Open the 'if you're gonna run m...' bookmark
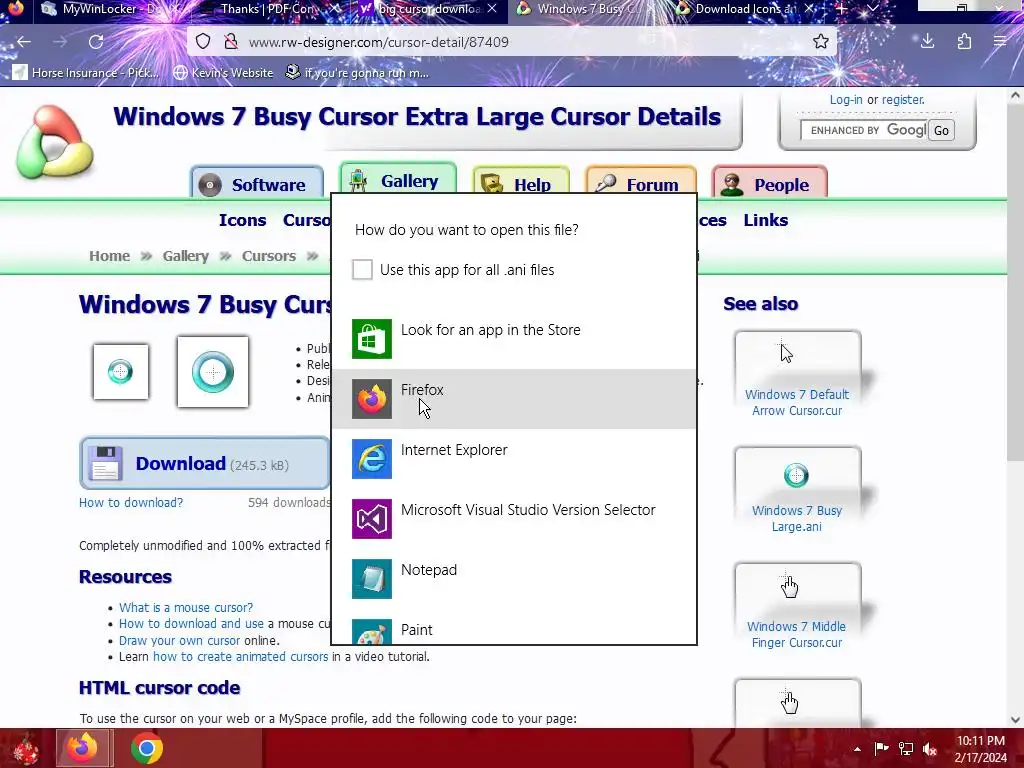Viewport: 1024px width, 768px height. click(x=357, y=72)
